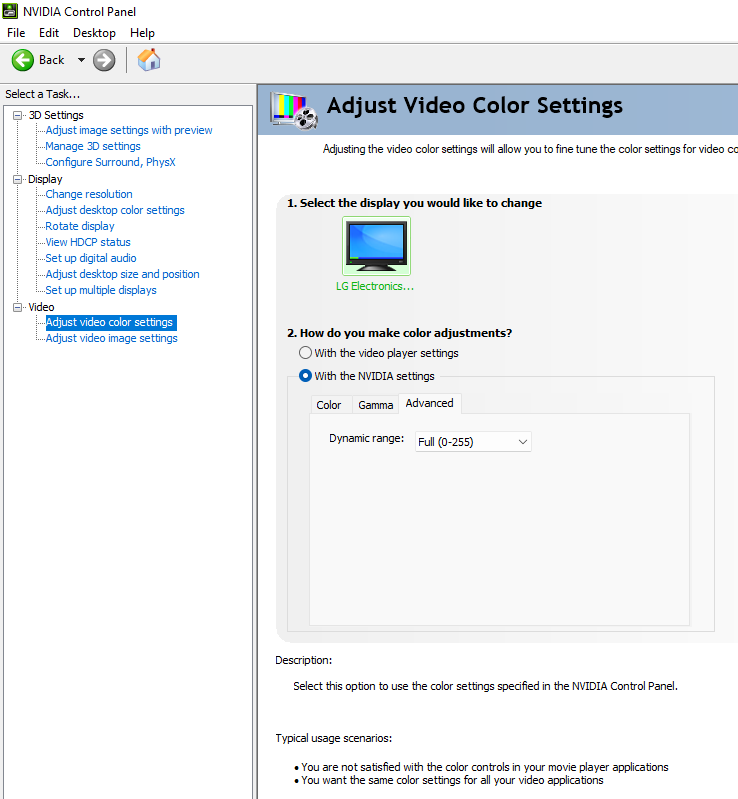Select With the NVIDIA settings radio
This screenshot has height=799, width=738.
pos(305,376)
